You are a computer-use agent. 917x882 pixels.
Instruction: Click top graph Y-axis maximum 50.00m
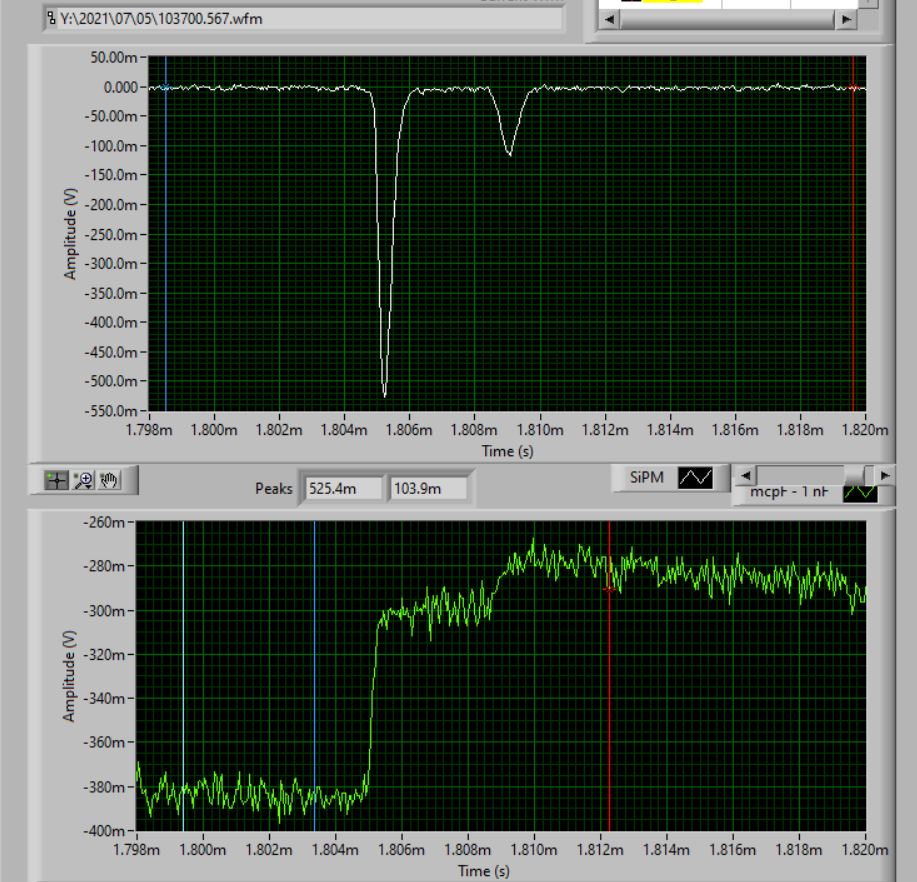pyautogui.click(x=113, y=57)
